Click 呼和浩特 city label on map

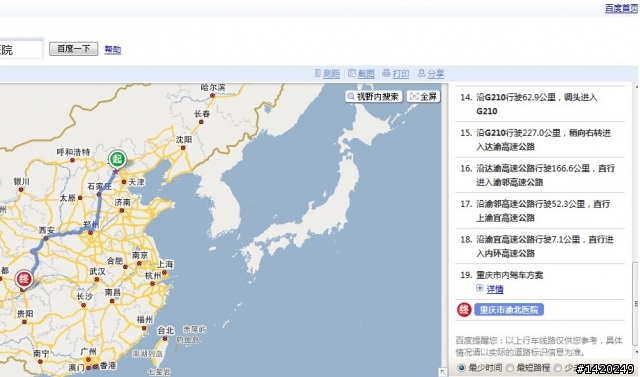73,152
